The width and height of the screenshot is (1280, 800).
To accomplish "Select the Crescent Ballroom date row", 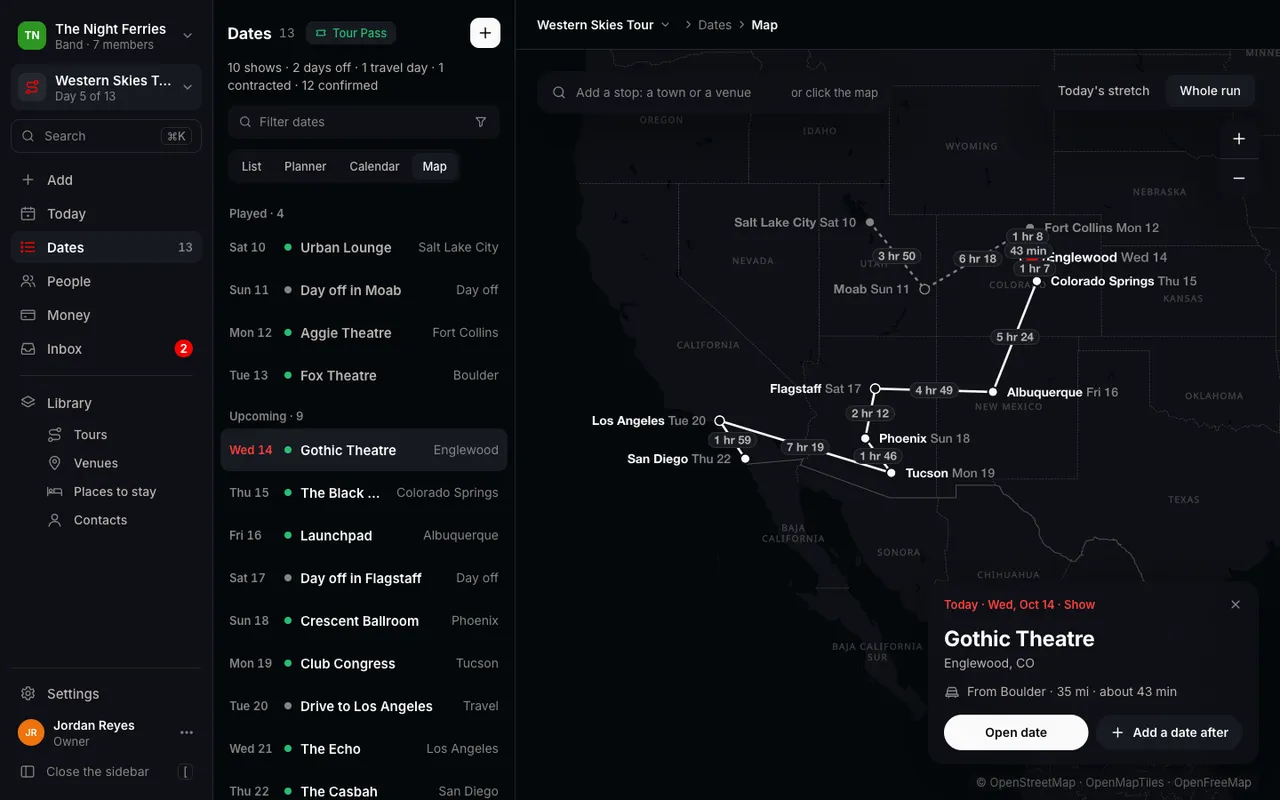I will click(364, 621).
